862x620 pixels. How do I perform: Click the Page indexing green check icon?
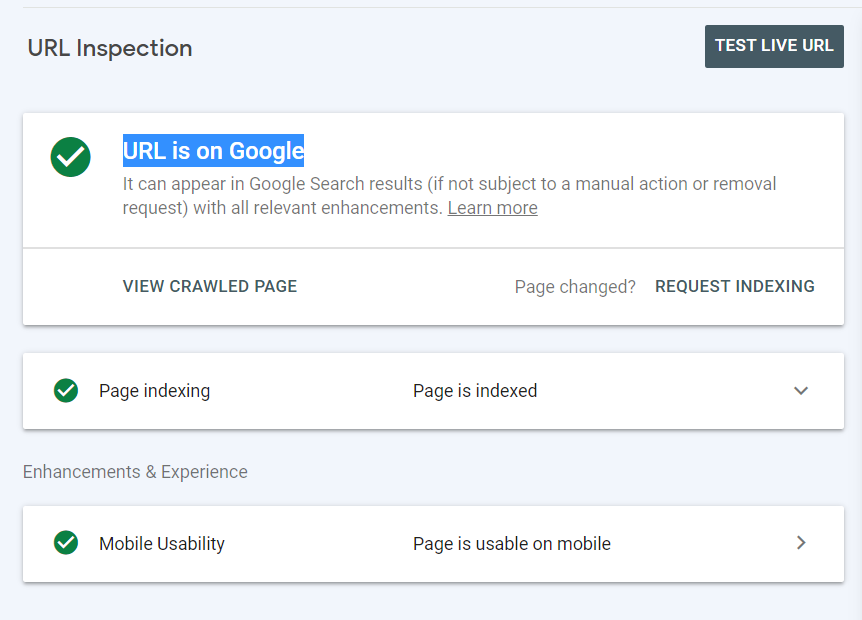[66, 391]
